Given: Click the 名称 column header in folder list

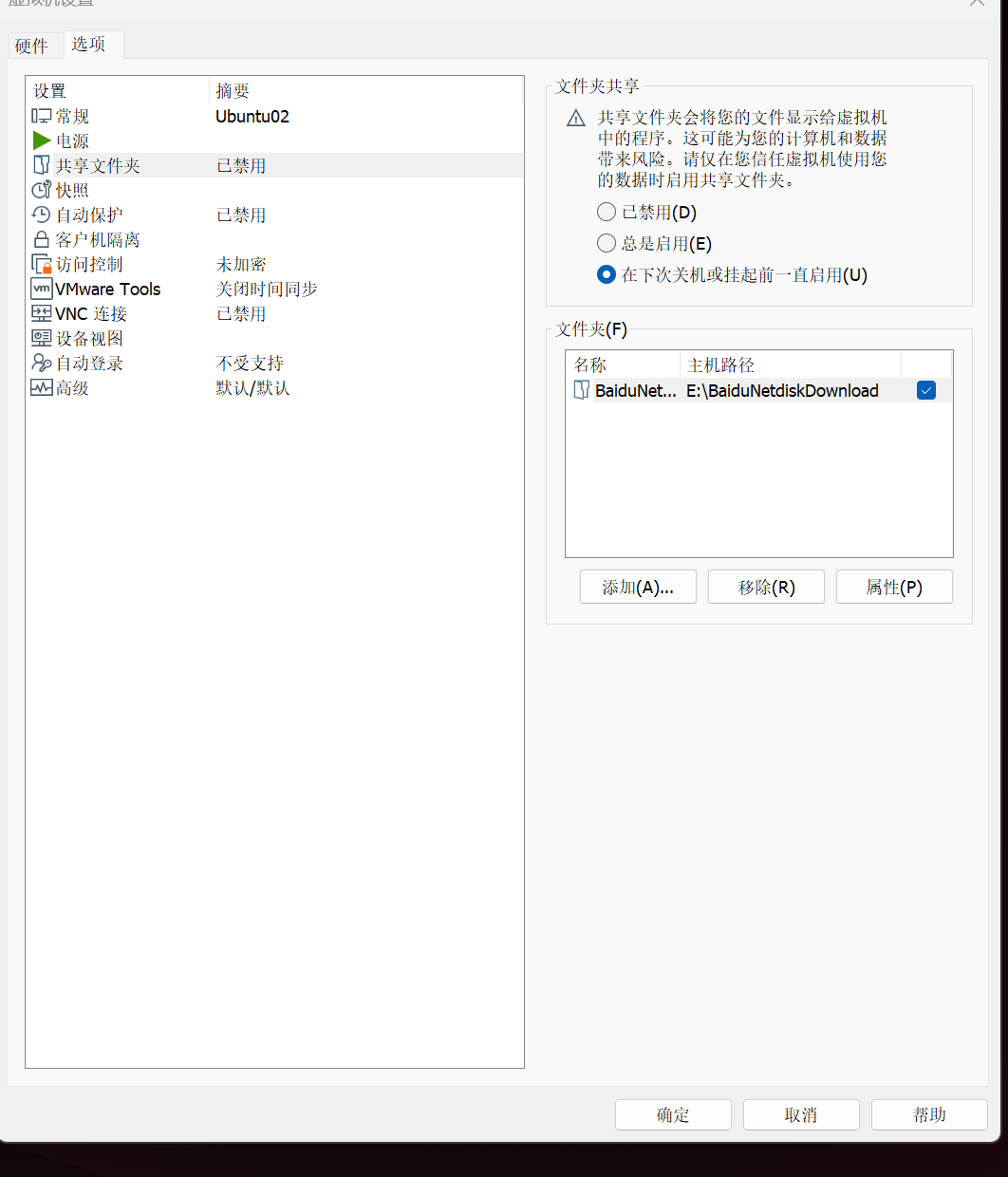Looking at the screenshot, I should [x=624, y=364].
